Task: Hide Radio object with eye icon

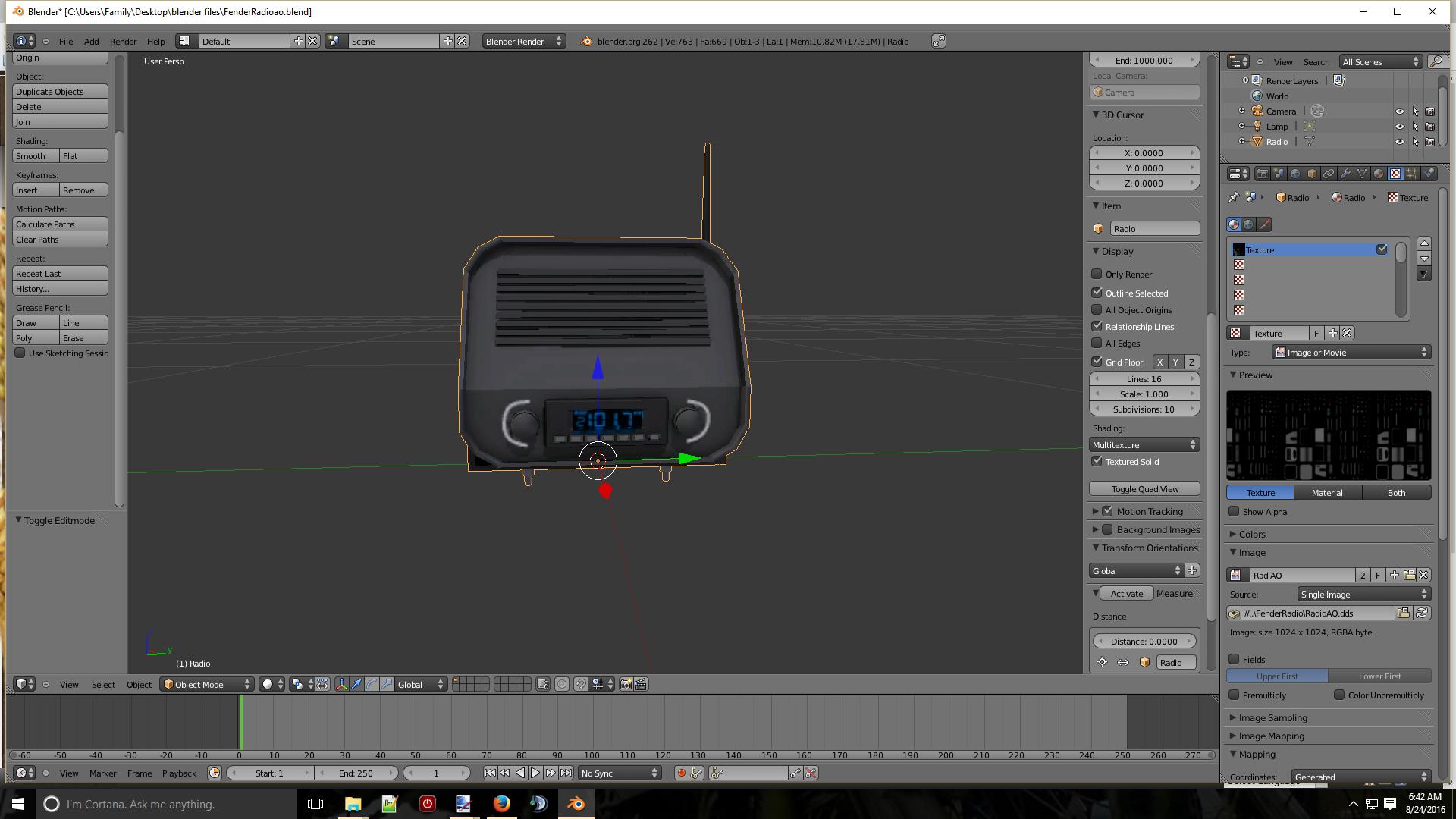Action: click(x=1399, y=142)
